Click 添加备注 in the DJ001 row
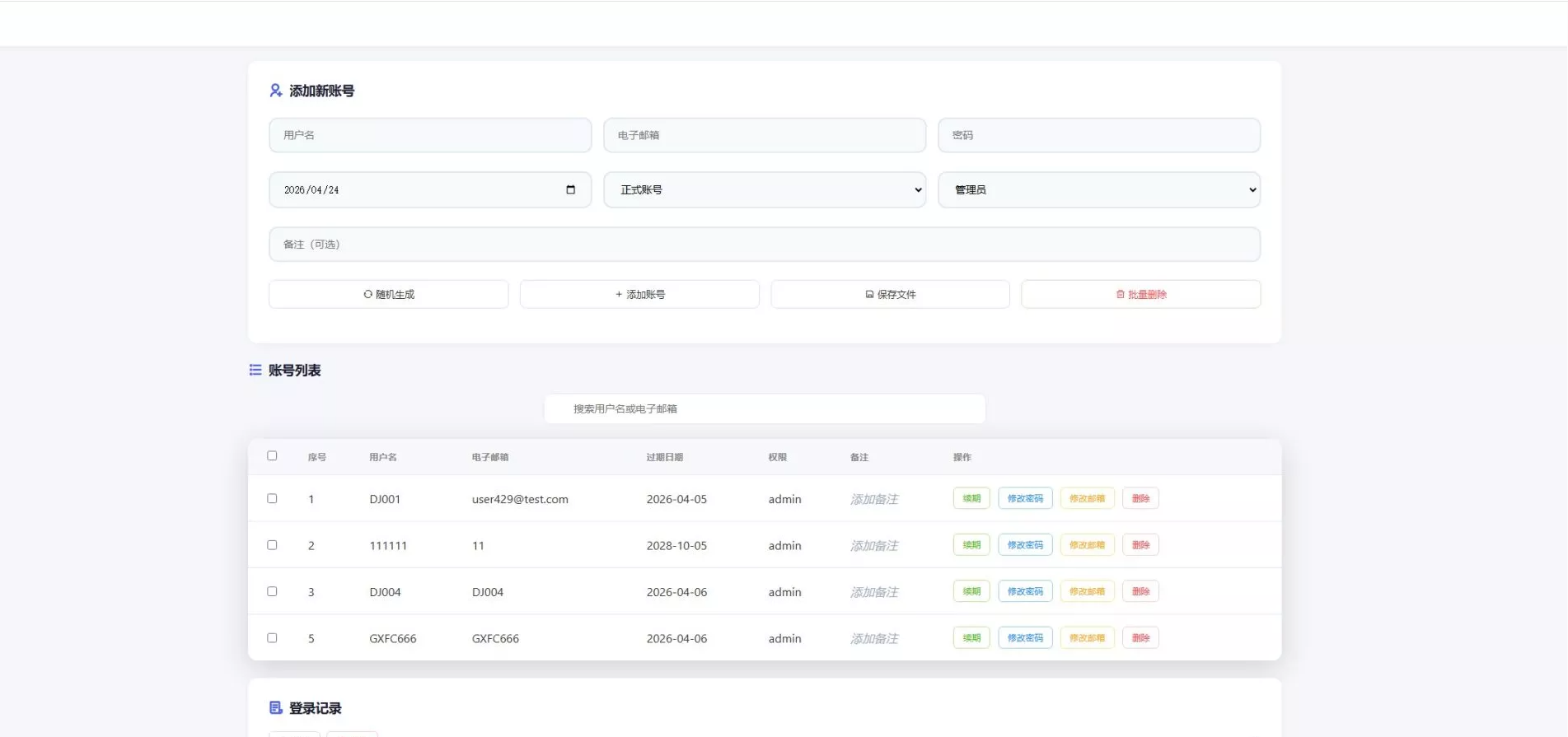 [874, 499]
